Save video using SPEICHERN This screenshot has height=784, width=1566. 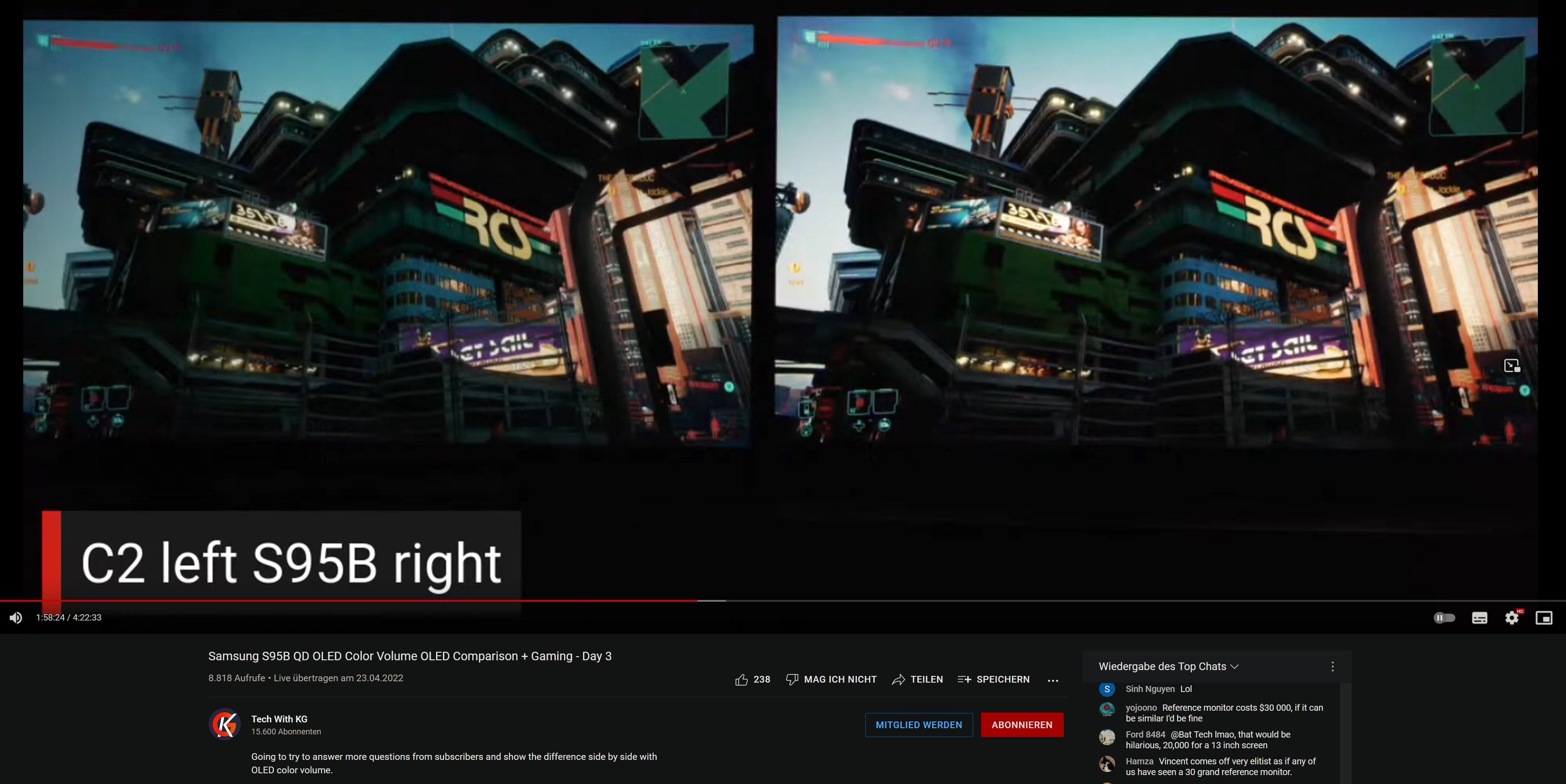[993, 679]
